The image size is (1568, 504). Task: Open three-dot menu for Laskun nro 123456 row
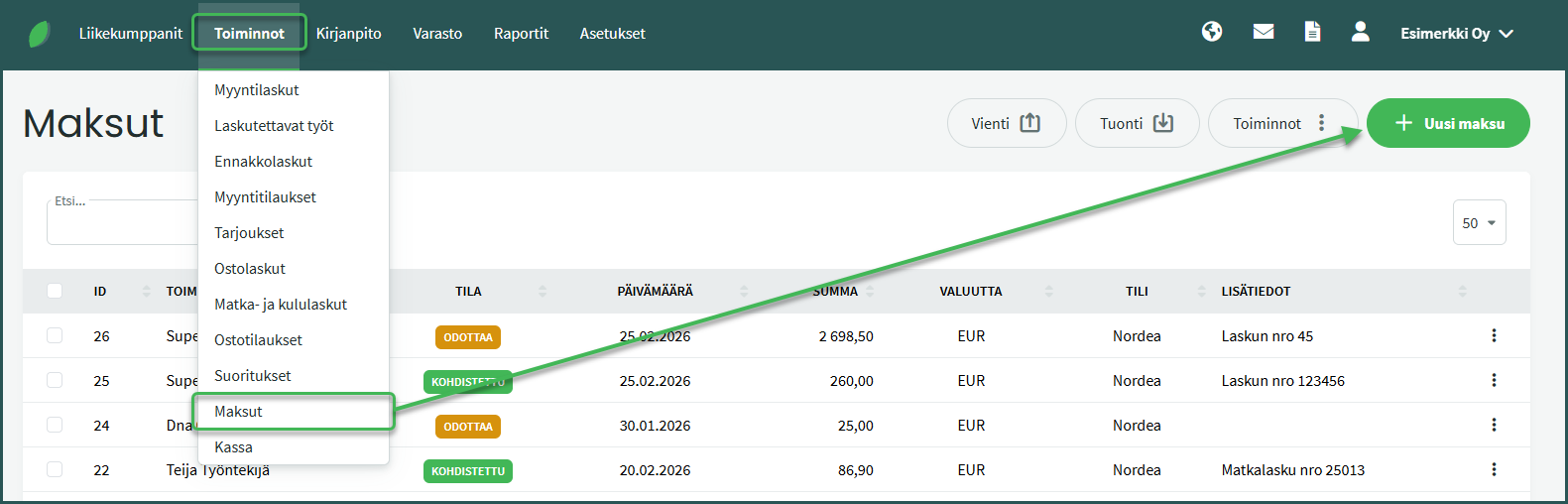pos(1494,380)
